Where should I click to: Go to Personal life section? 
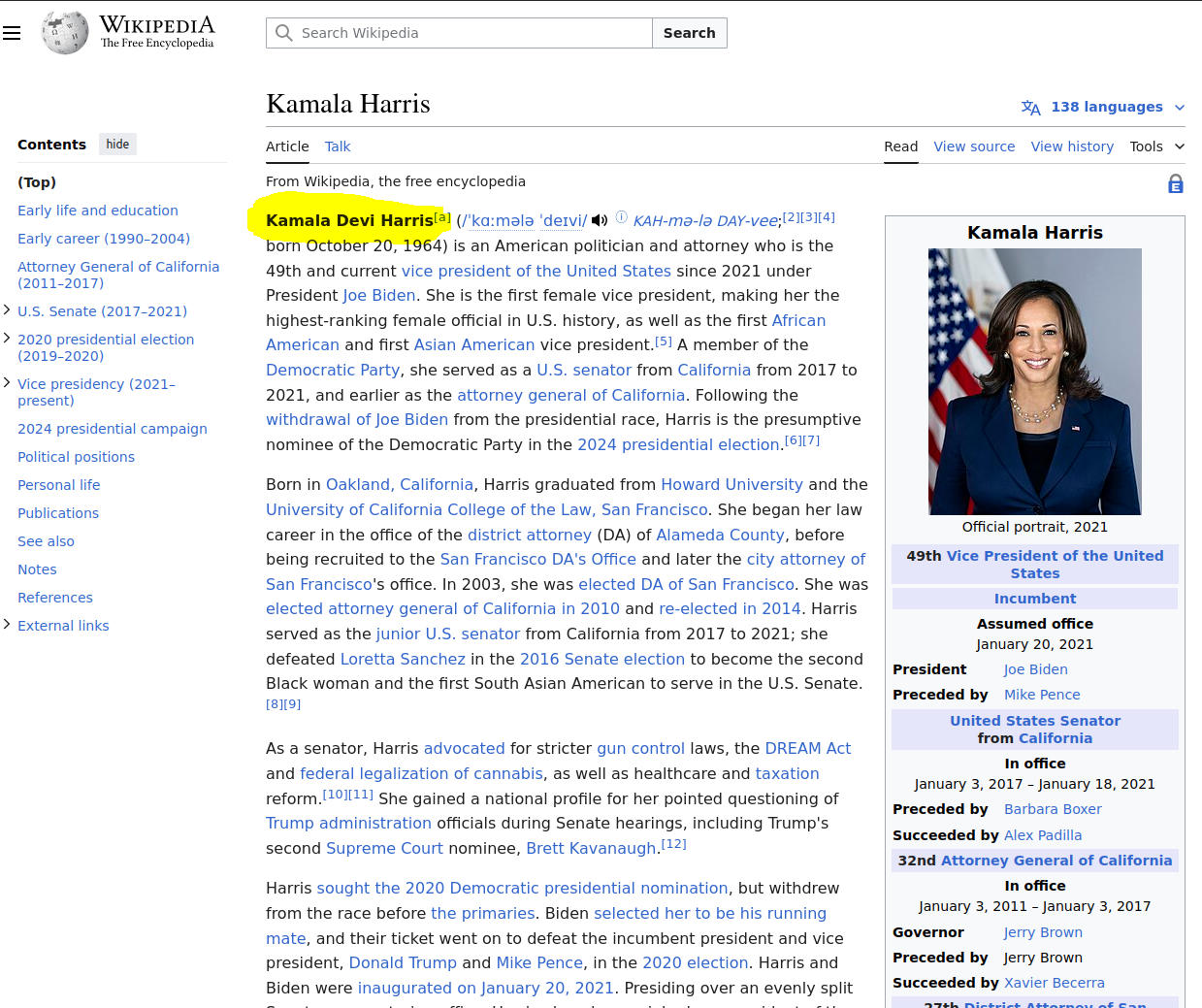(59, 485)
